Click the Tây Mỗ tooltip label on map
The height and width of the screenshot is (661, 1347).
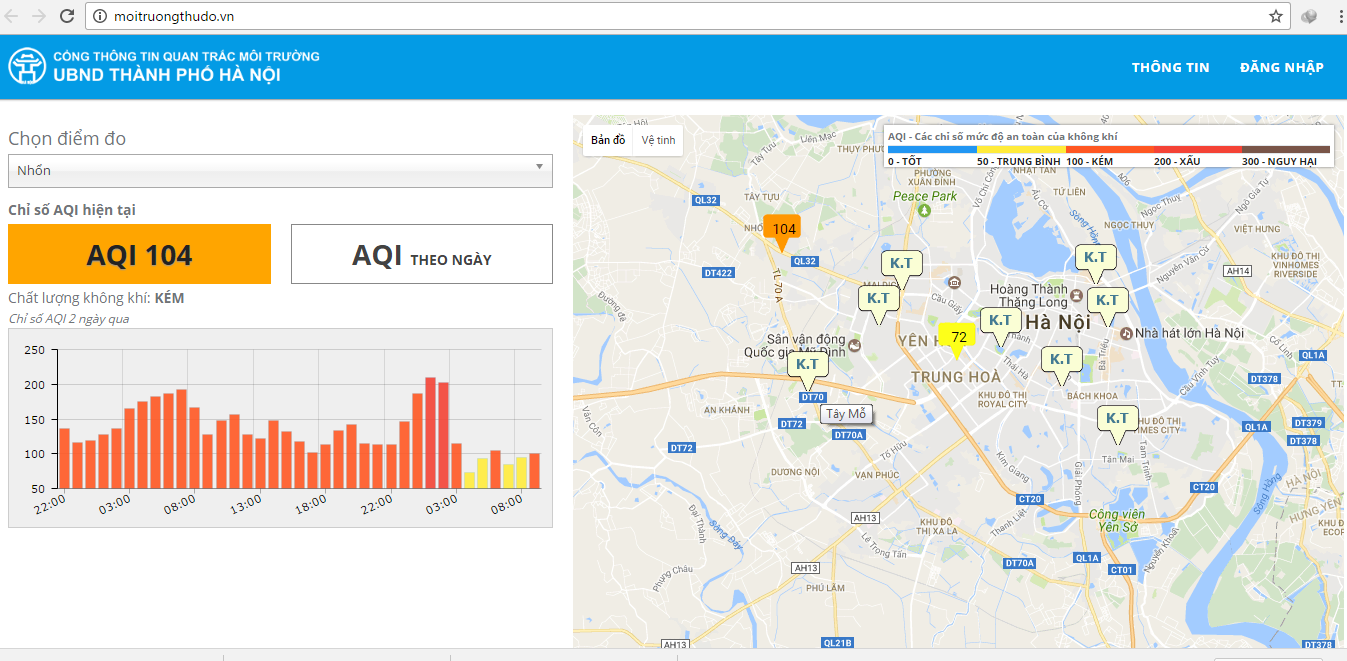point(847,414)
